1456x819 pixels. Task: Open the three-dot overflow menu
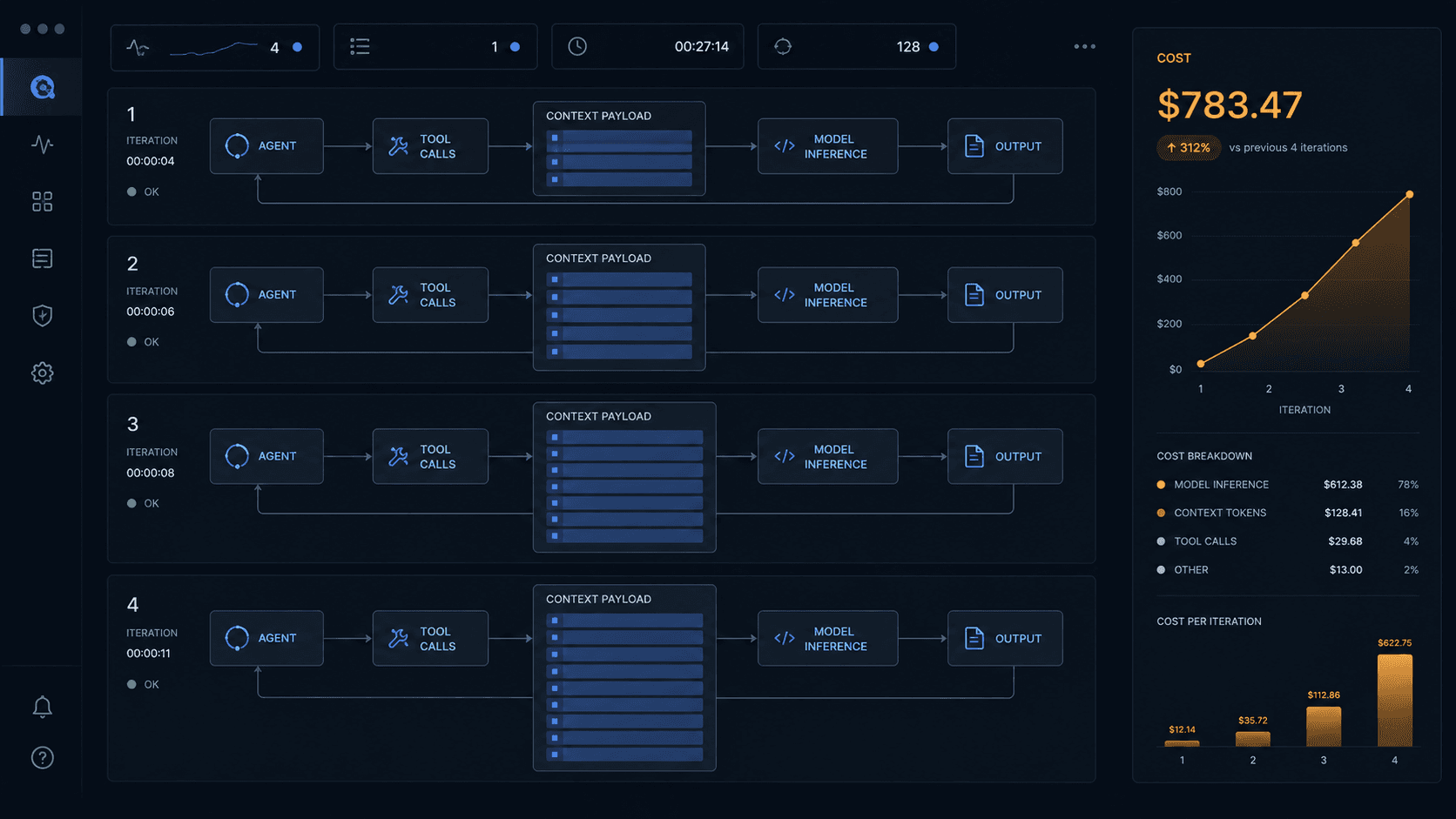pyautogui.click(x=1084, y=47)
